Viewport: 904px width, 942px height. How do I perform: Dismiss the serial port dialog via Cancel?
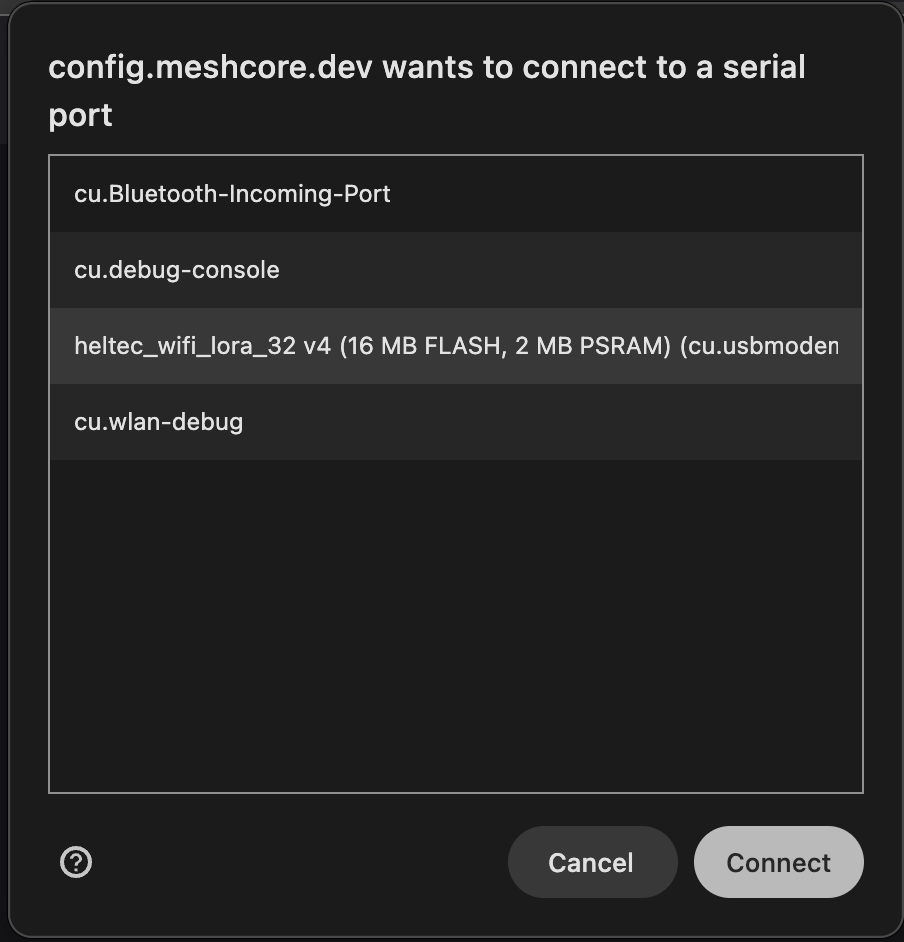pos(591,862)
